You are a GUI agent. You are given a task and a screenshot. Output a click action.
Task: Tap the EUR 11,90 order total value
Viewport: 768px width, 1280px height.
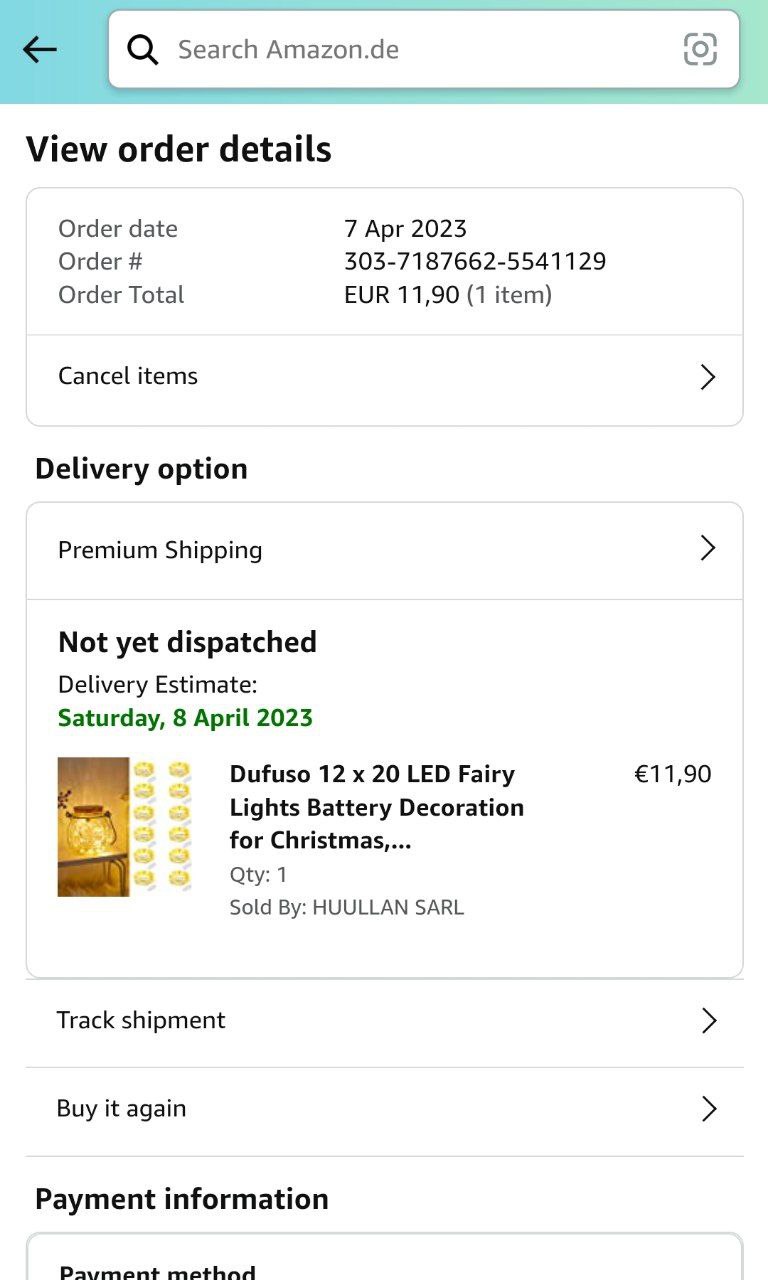[402, 295]
